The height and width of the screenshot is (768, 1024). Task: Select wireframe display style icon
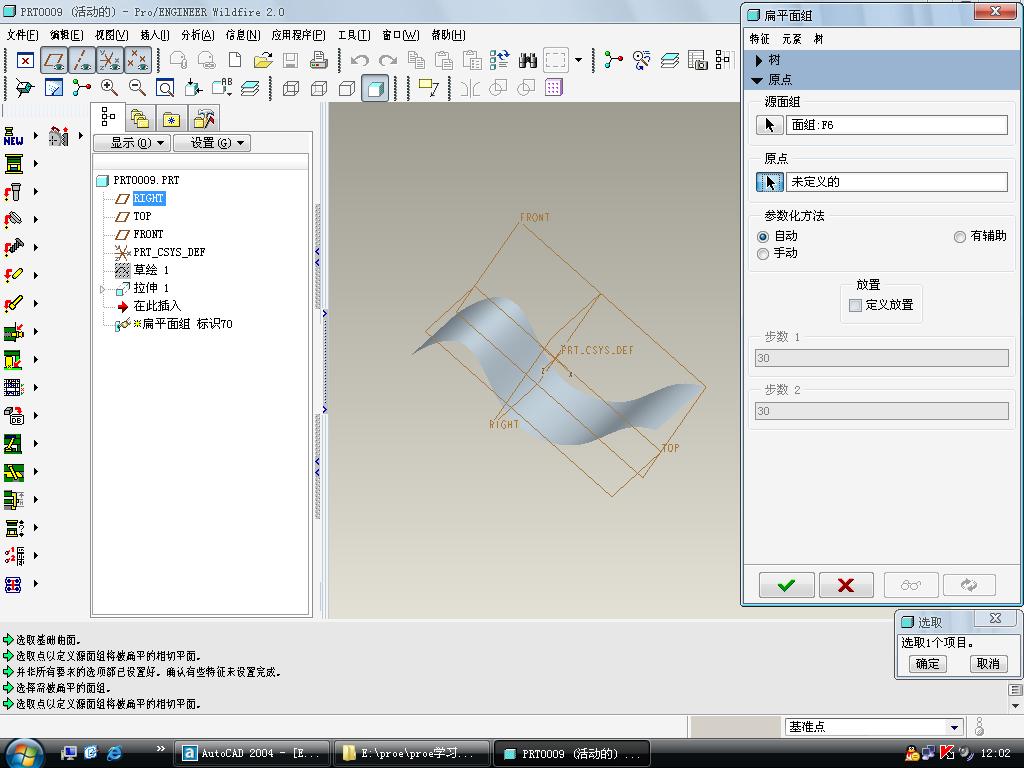[x=291, y=88]
